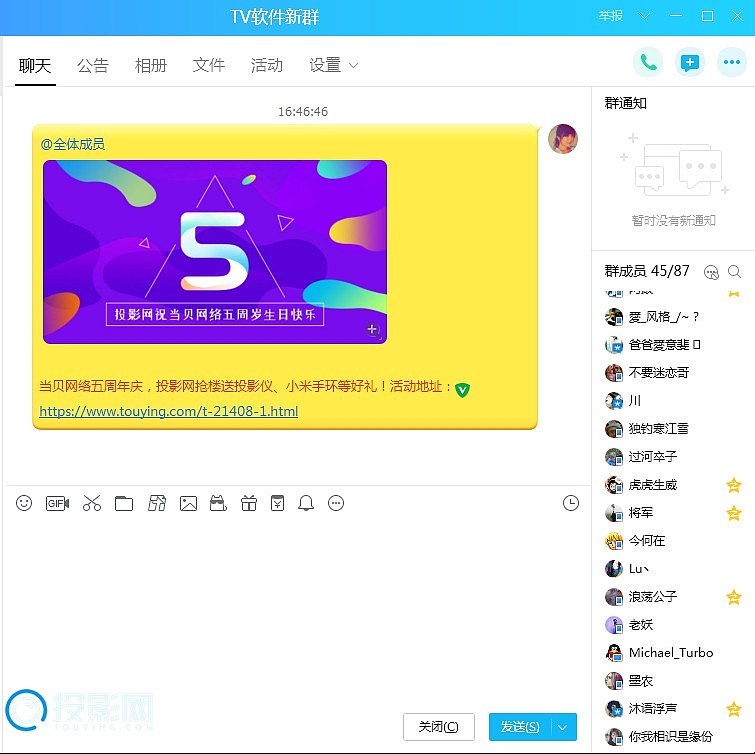Open the purple anniversary image thumbnail

click(x=215, y=252)
